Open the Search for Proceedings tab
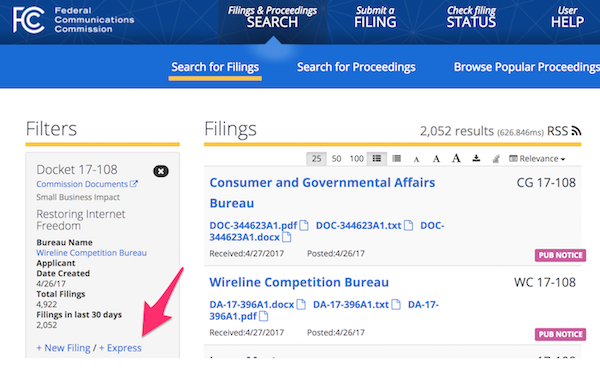The height and width of the screenshot is (389, 600). [356, 67]
